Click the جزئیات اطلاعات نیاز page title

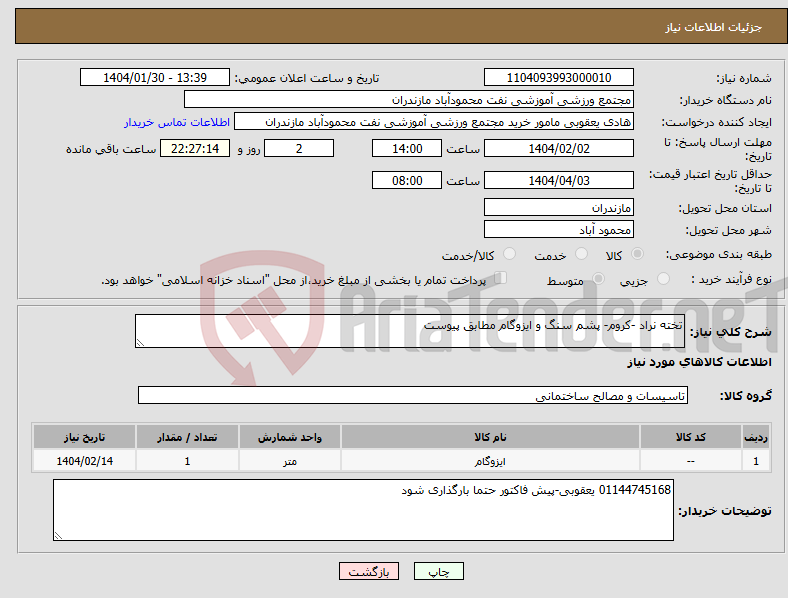click(714, 27)
